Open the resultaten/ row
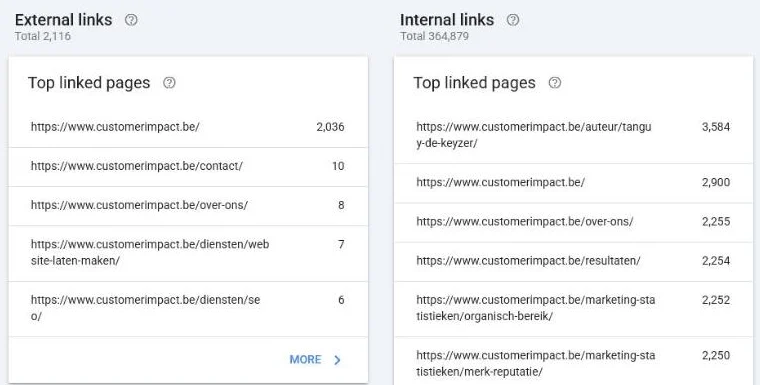760x385 pixels. pos(573,261)
